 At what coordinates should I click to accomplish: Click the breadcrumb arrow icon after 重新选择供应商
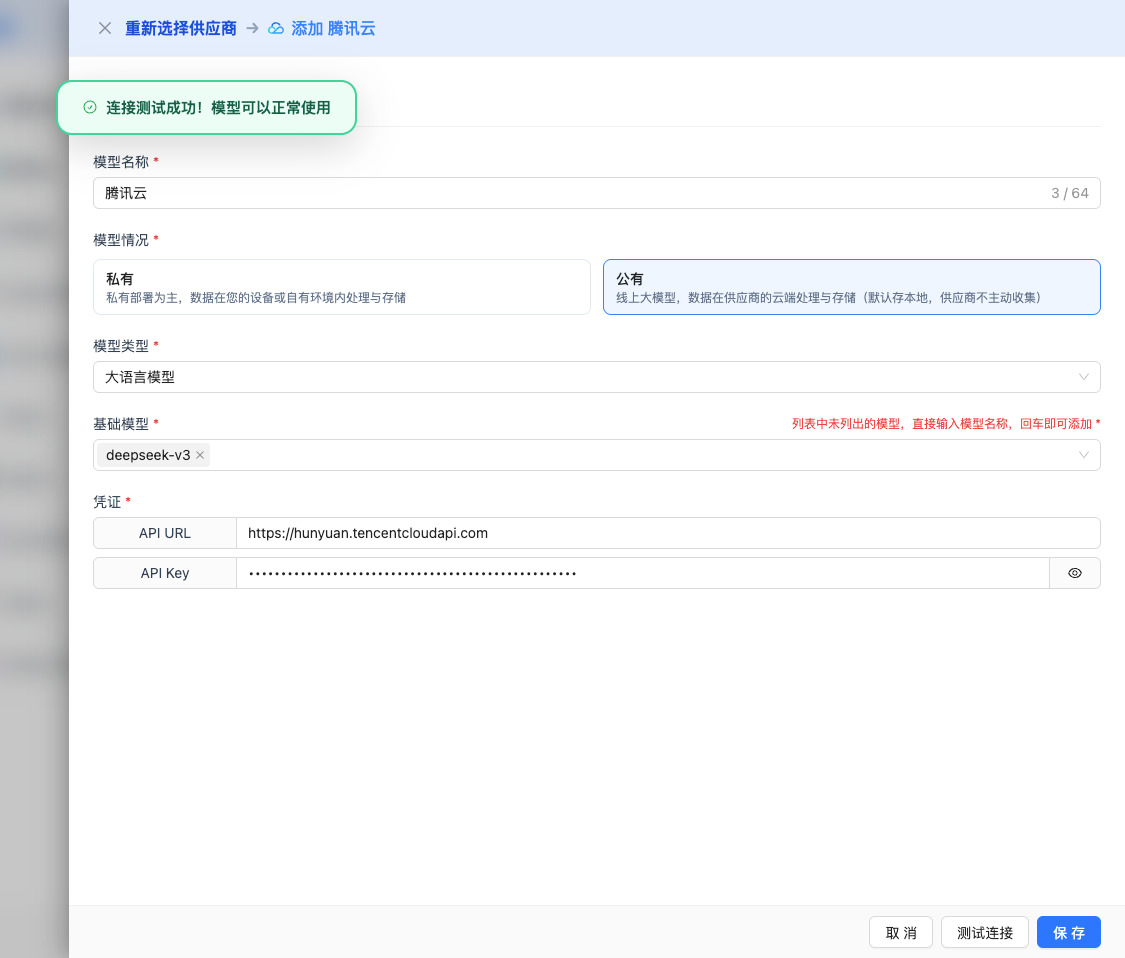252,28
